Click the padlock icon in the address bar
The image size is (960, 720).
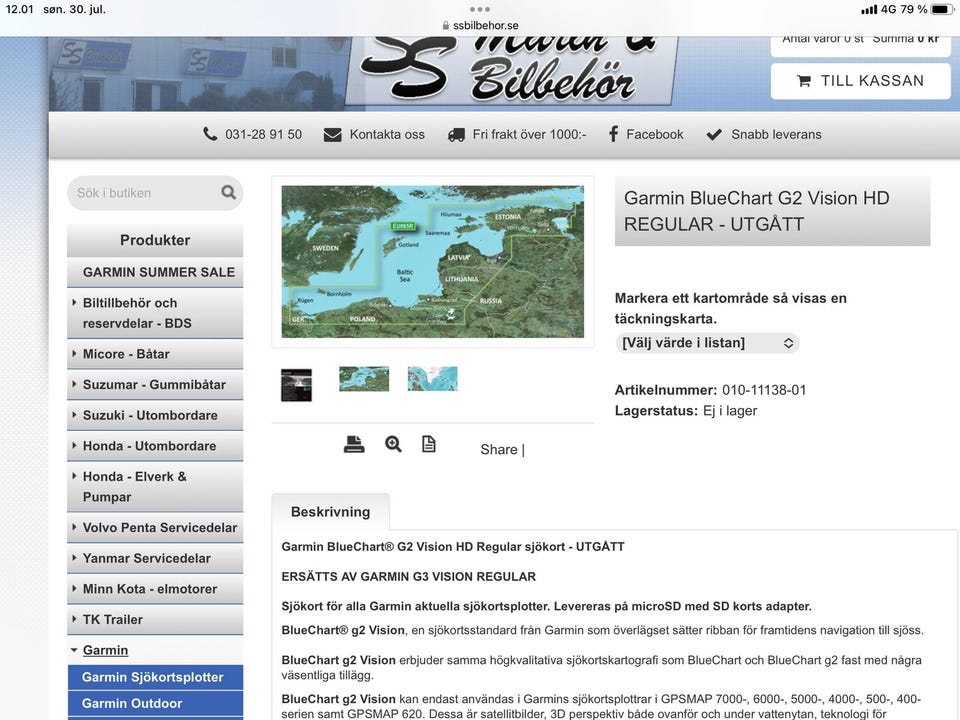pyautogui.click(x=446, y=26)
